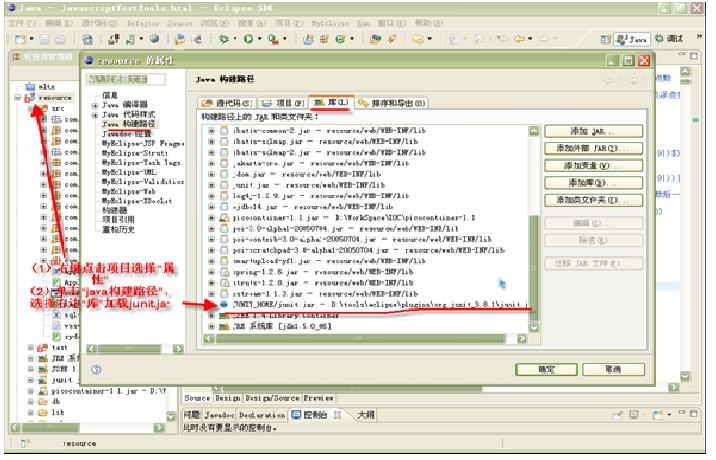Expand the picocontainer-1.1.jar library entry

(x=211, y=218)
